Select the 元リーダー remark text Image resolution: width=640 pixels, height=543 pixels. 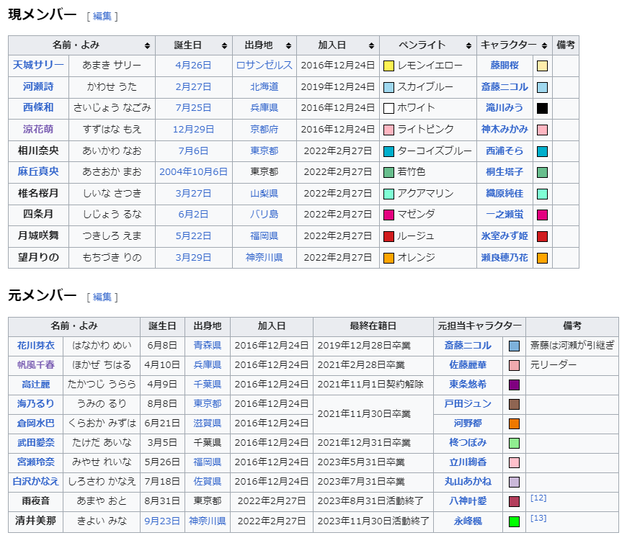(553, 365)
